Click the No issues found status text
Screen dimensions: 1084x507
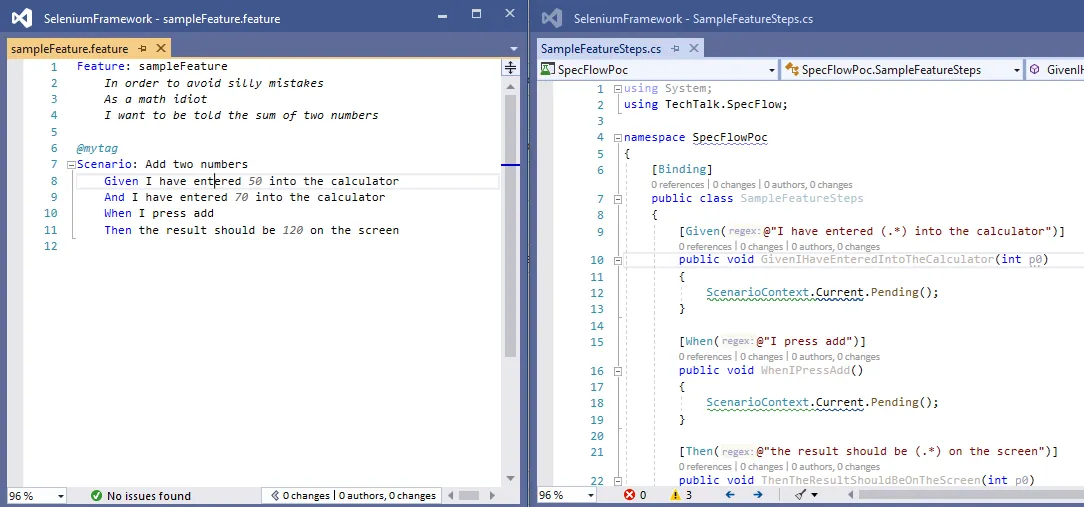click(x=149, y=496)
